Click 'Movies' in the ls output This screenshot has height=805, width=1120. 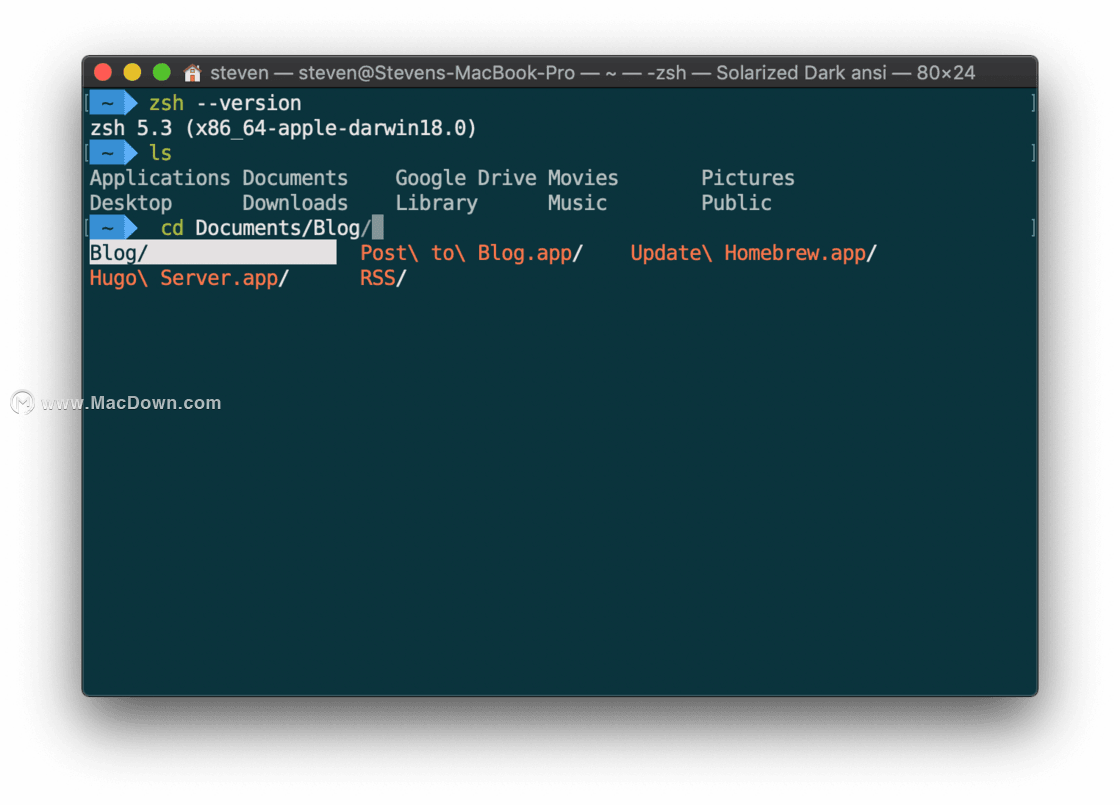583,178
